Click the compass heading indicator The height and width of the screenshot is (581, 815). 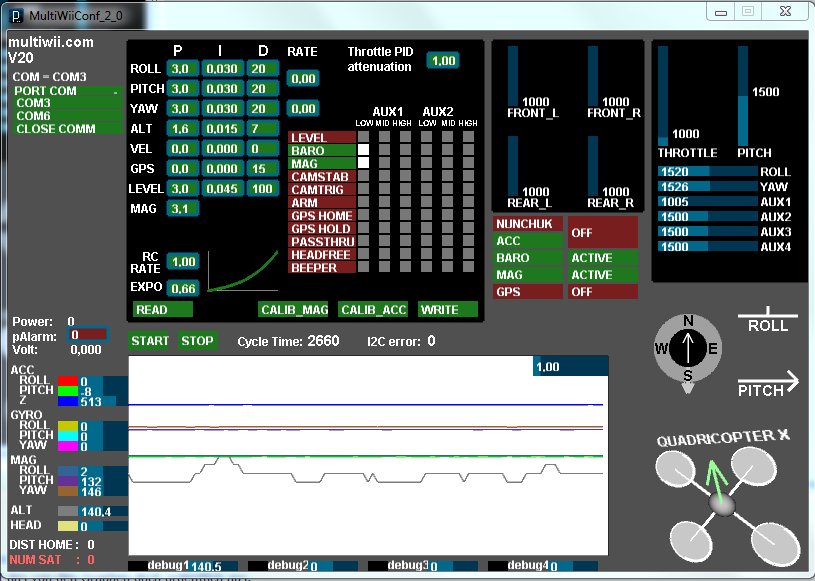(688, 348)
